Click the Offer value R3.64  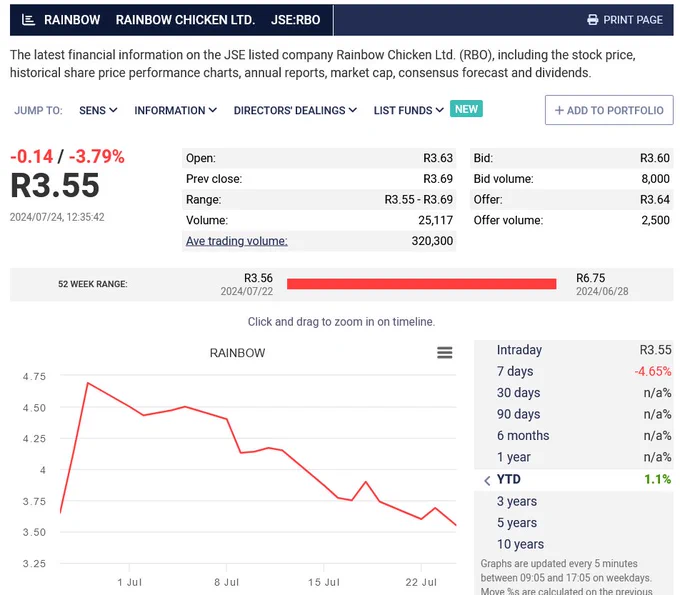click(x=655, y=199)
